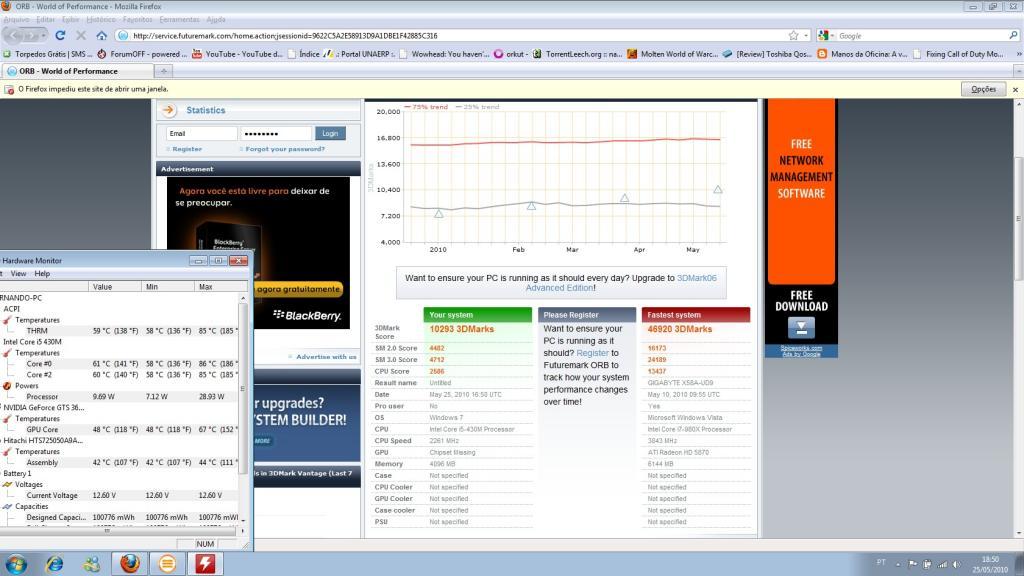Open the Register link under Email
Viewport: 1024px width, 576px height.
point(187,149)
